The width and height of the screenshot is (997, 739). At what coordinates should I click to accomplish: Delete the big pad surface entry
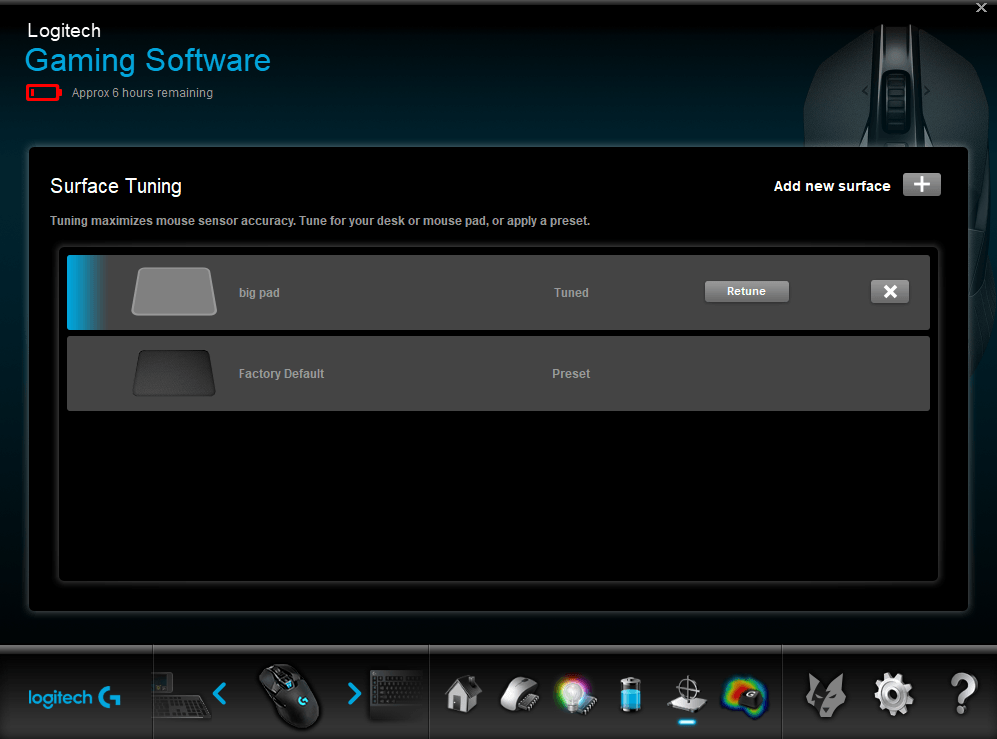tap(890, 291)
